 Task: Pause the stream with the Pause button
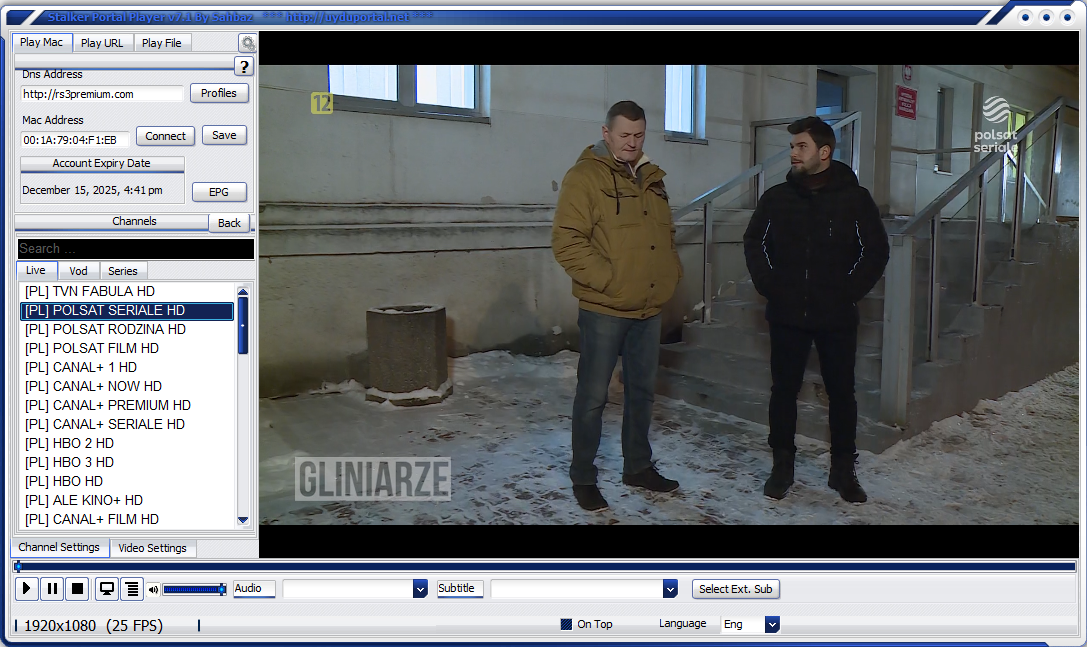pos(52,589)
